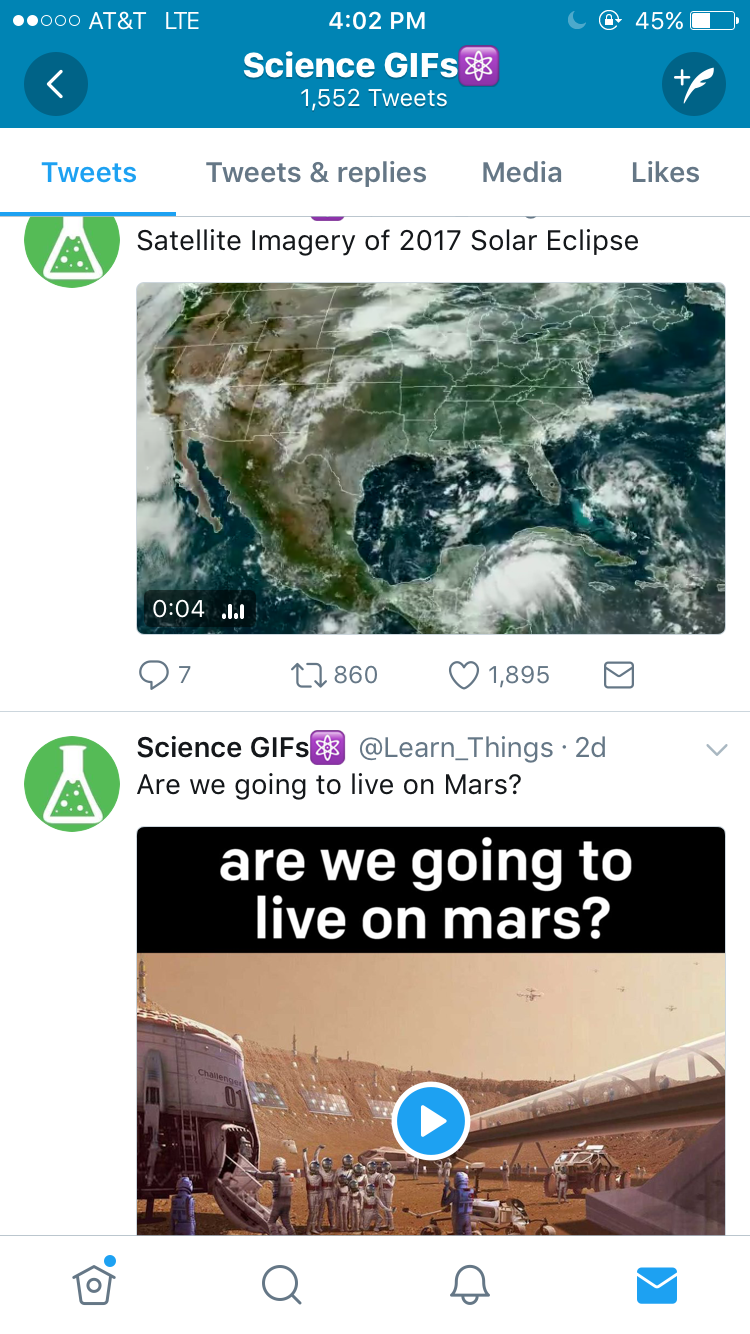Open Notifications bell icon
This screenshot has width=750, height=1334.
469,1284
